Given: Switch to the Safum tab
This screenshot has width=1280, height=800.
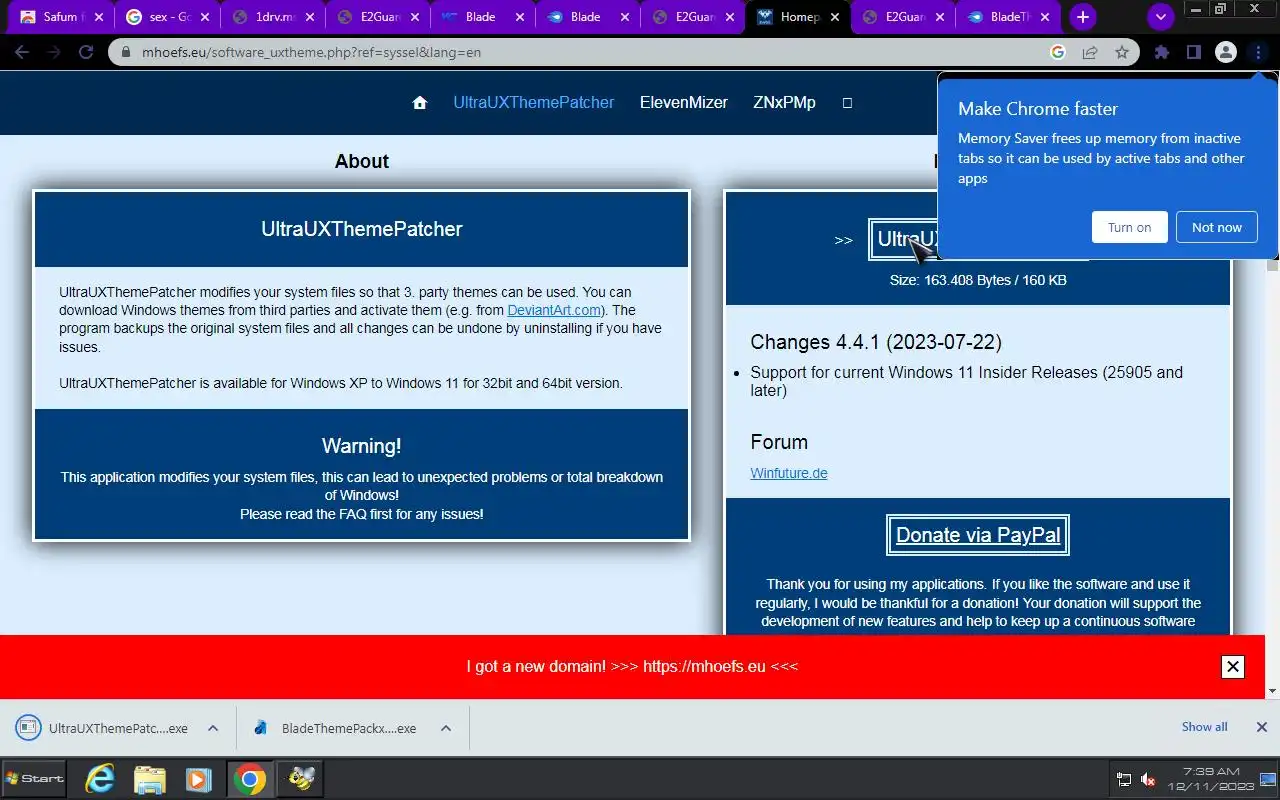Looking at the screenshot, I should click(60, 17).
